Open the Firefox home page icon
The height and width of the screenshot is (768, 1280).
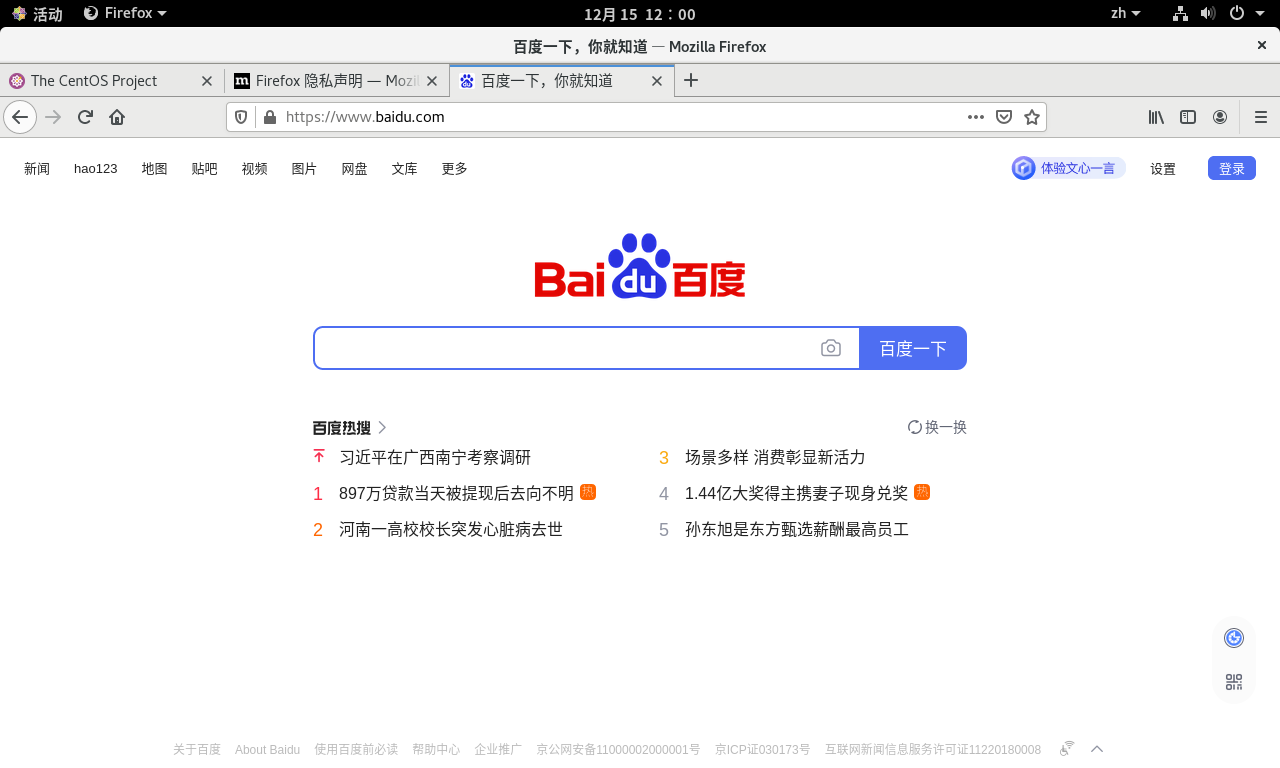tap(117, 117)
